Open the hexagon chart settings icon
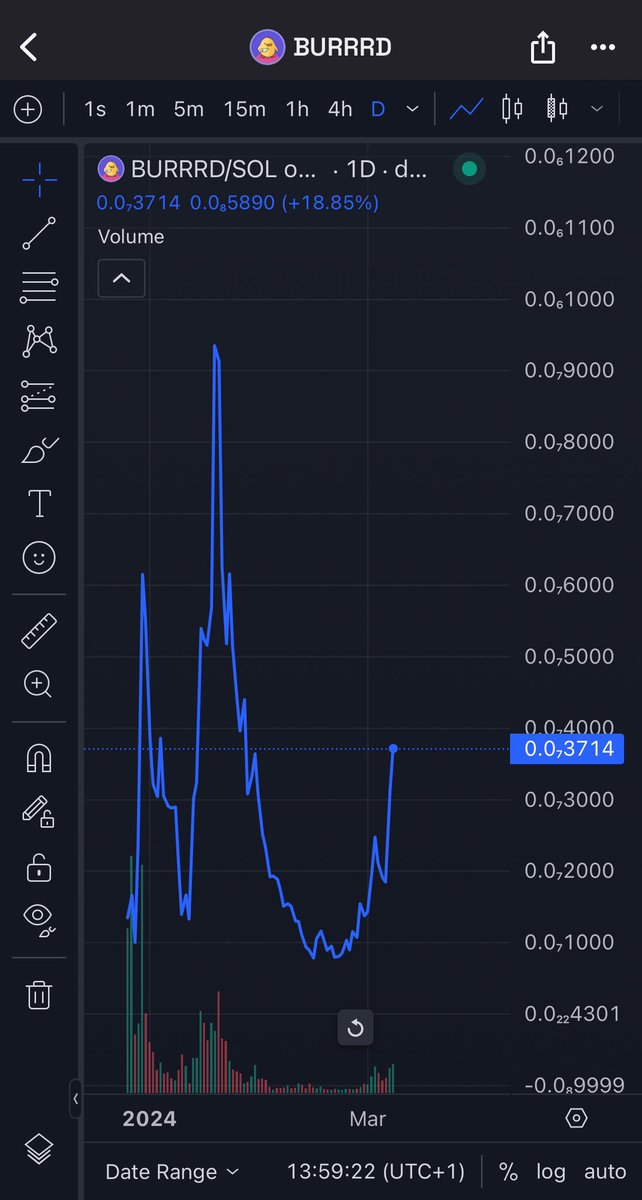The width and height of the screenshot is (642, 1200). (x=577, y=1118)
